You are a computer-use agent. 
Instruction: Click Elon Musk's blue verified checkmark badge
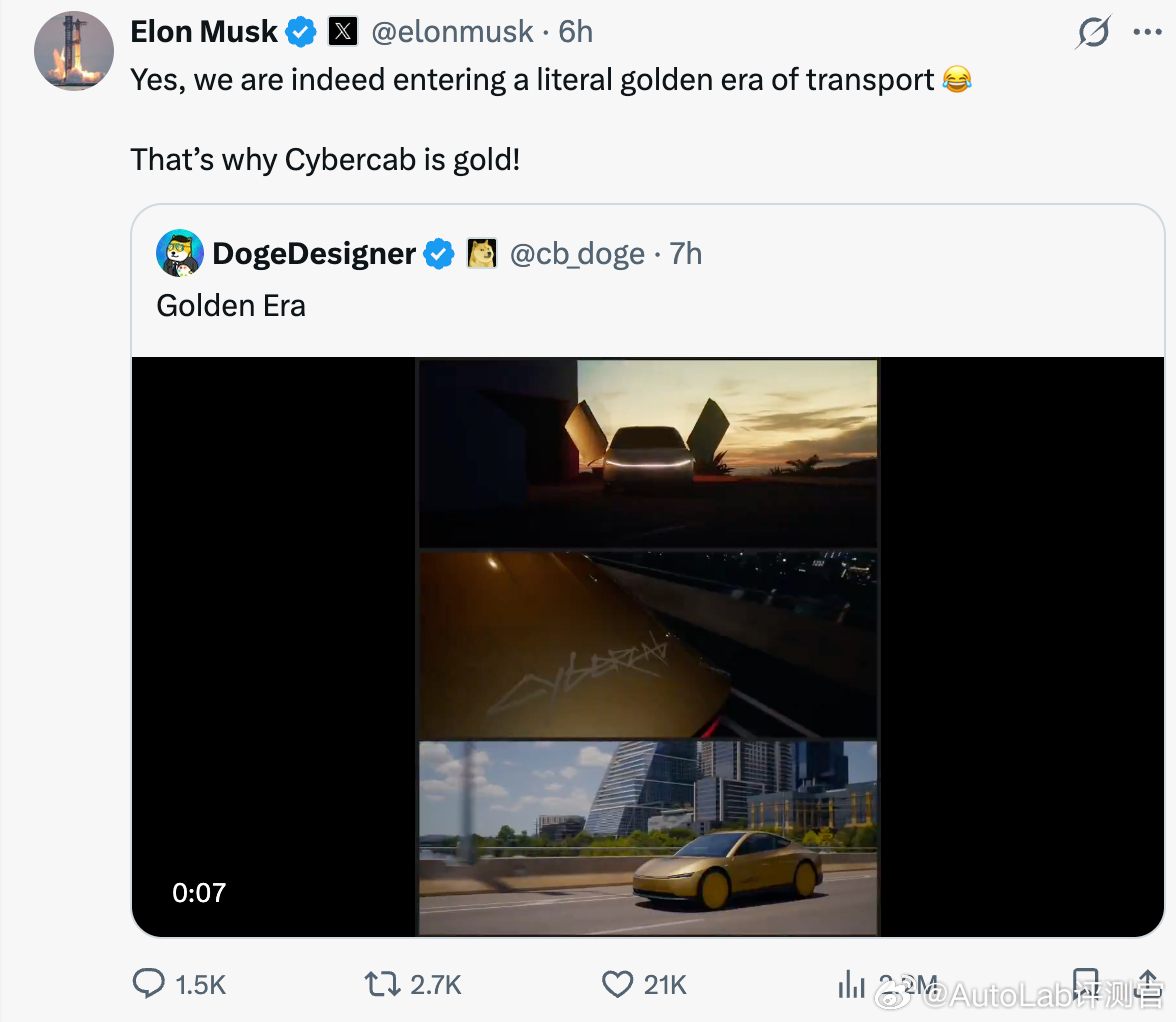[x=302, y=32]
